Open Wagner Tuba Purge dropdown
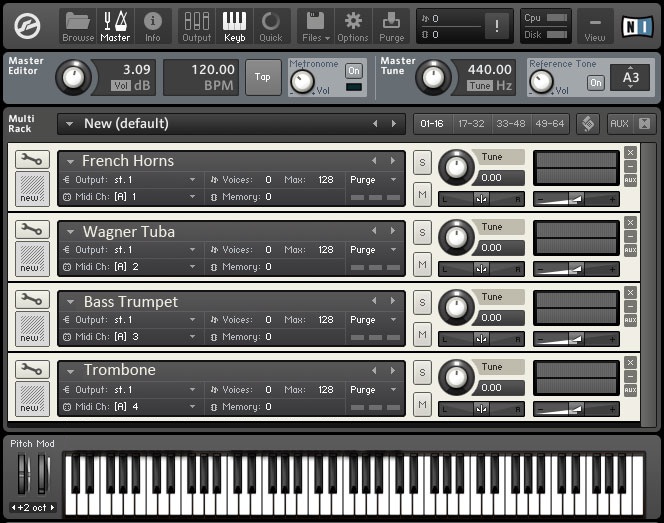The width and height of the screenshot is (664, 523). (393, 250)
